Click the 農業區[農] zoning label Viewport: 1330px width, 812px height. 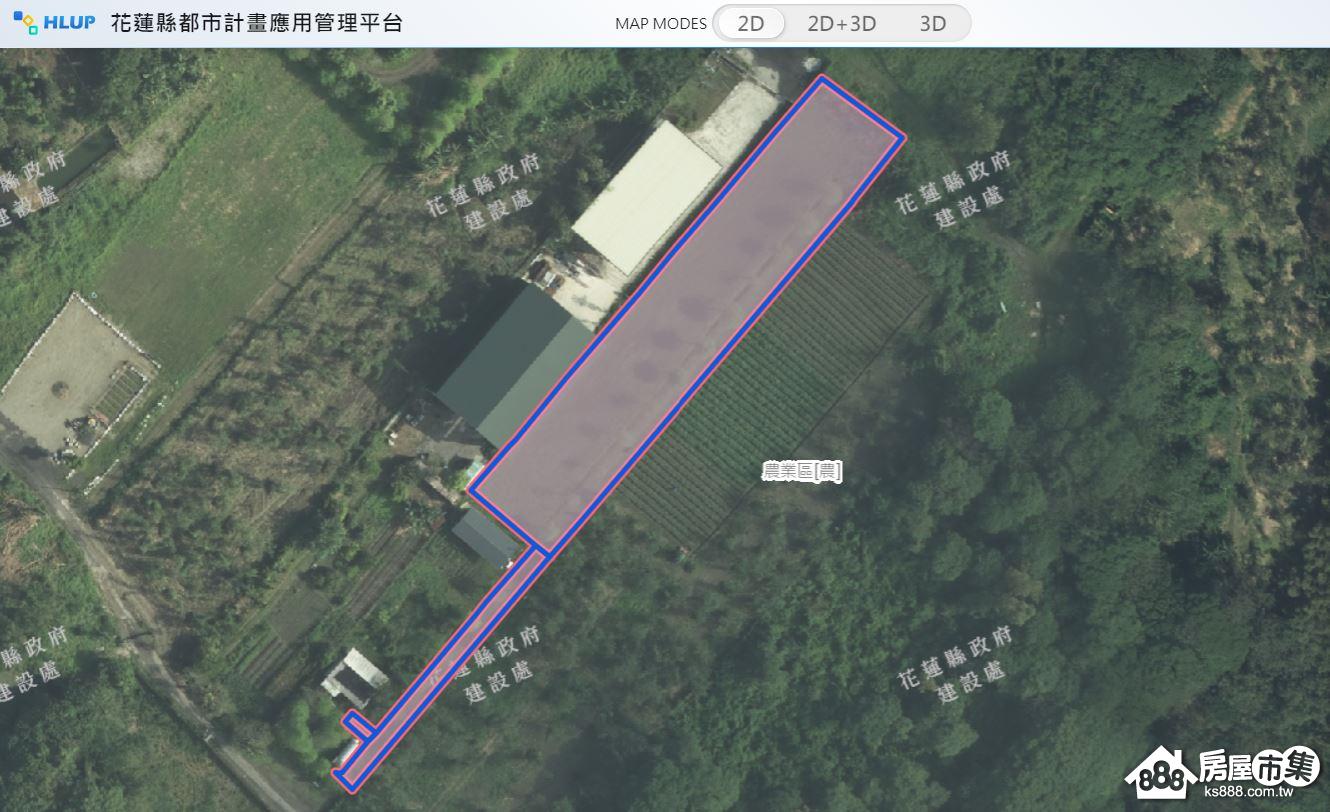(802, 471)
